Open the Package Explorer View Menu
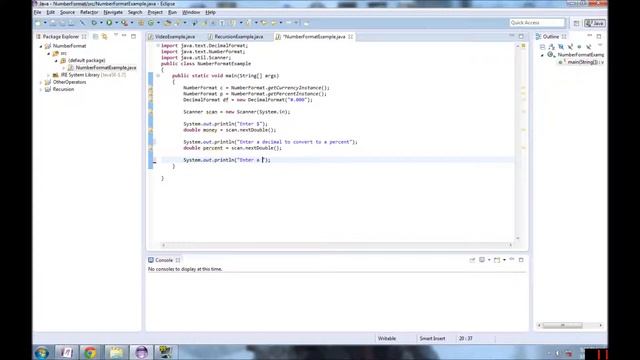This screenshot has height=360, width=640. tap(116, 36)
